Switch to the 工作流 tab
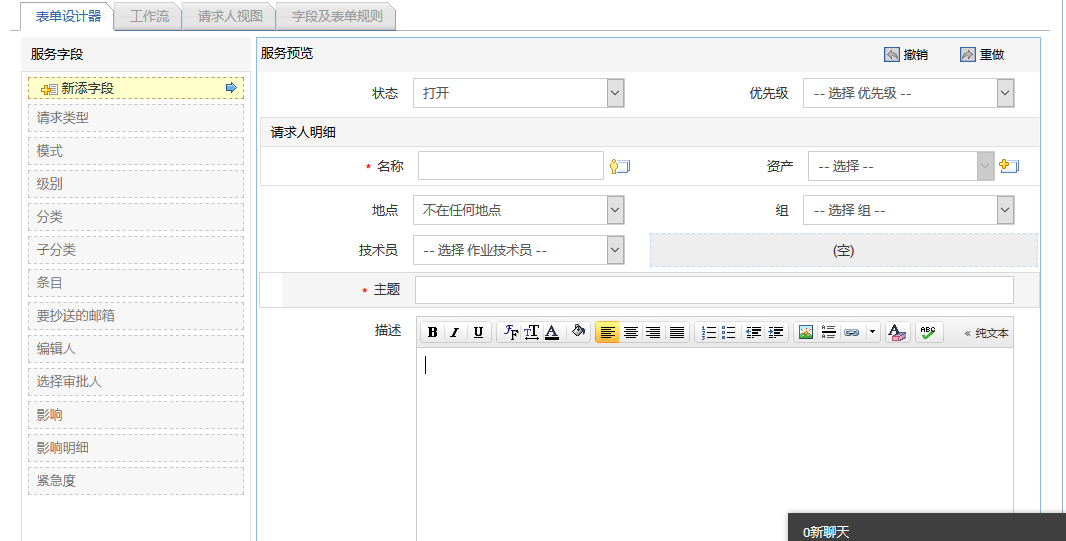This screenshot has height=541, width=1066. point(149,16)
